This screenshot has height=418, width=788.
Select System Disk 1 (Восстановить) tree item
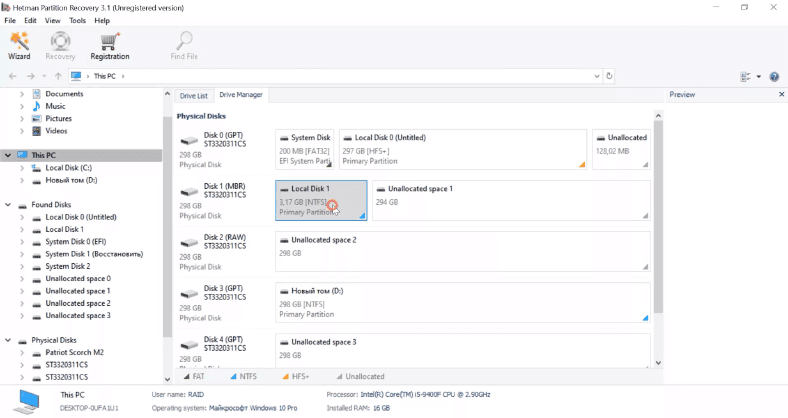(x=94, y=254)
